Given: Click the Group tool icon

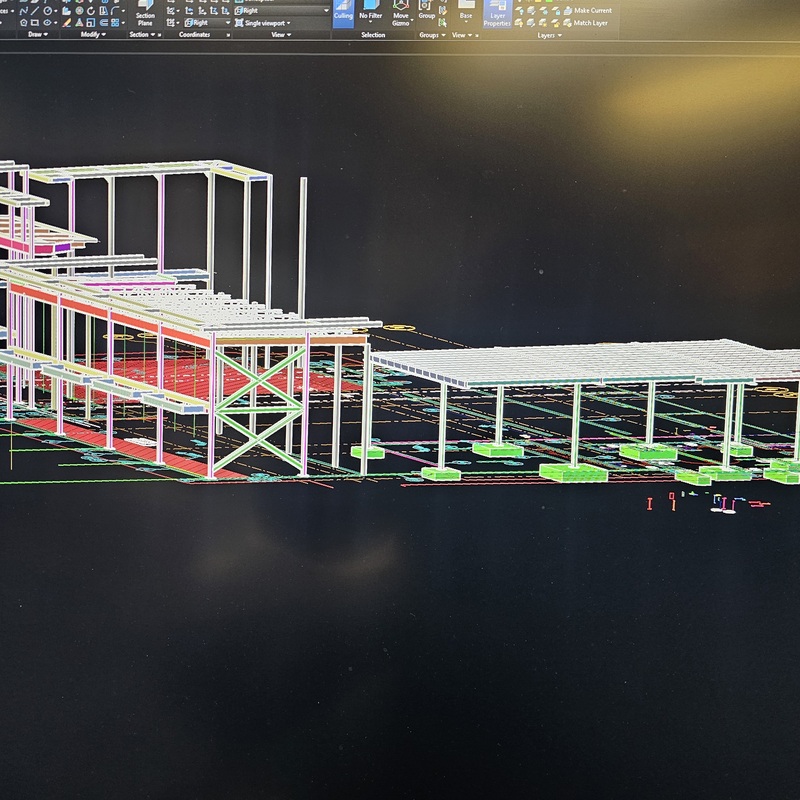Looking at the screenshot, I should 427,10.
